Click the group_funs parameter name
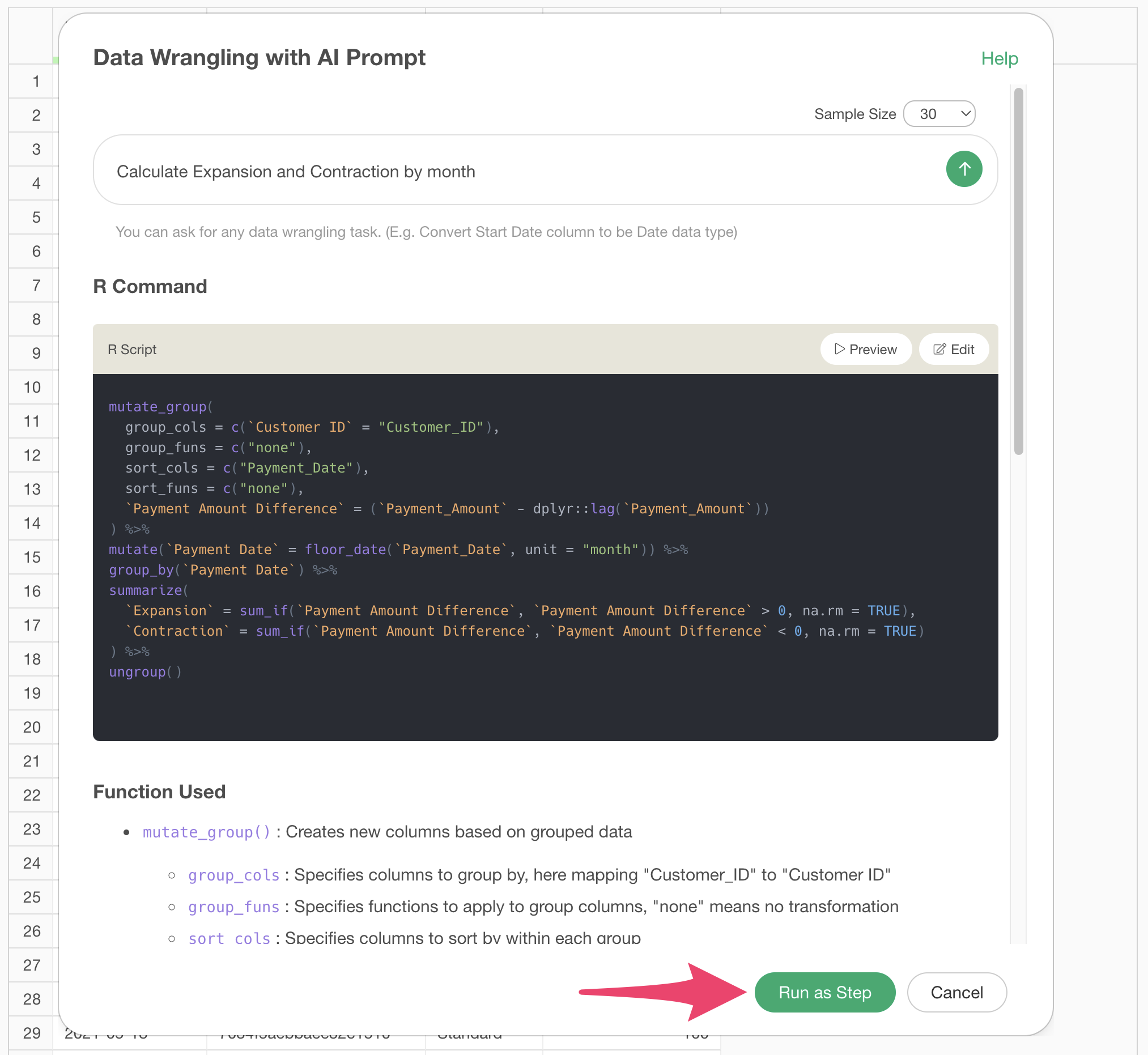Image resolution: width=1148 pixels, height=1055 pixels. (233, 907)
